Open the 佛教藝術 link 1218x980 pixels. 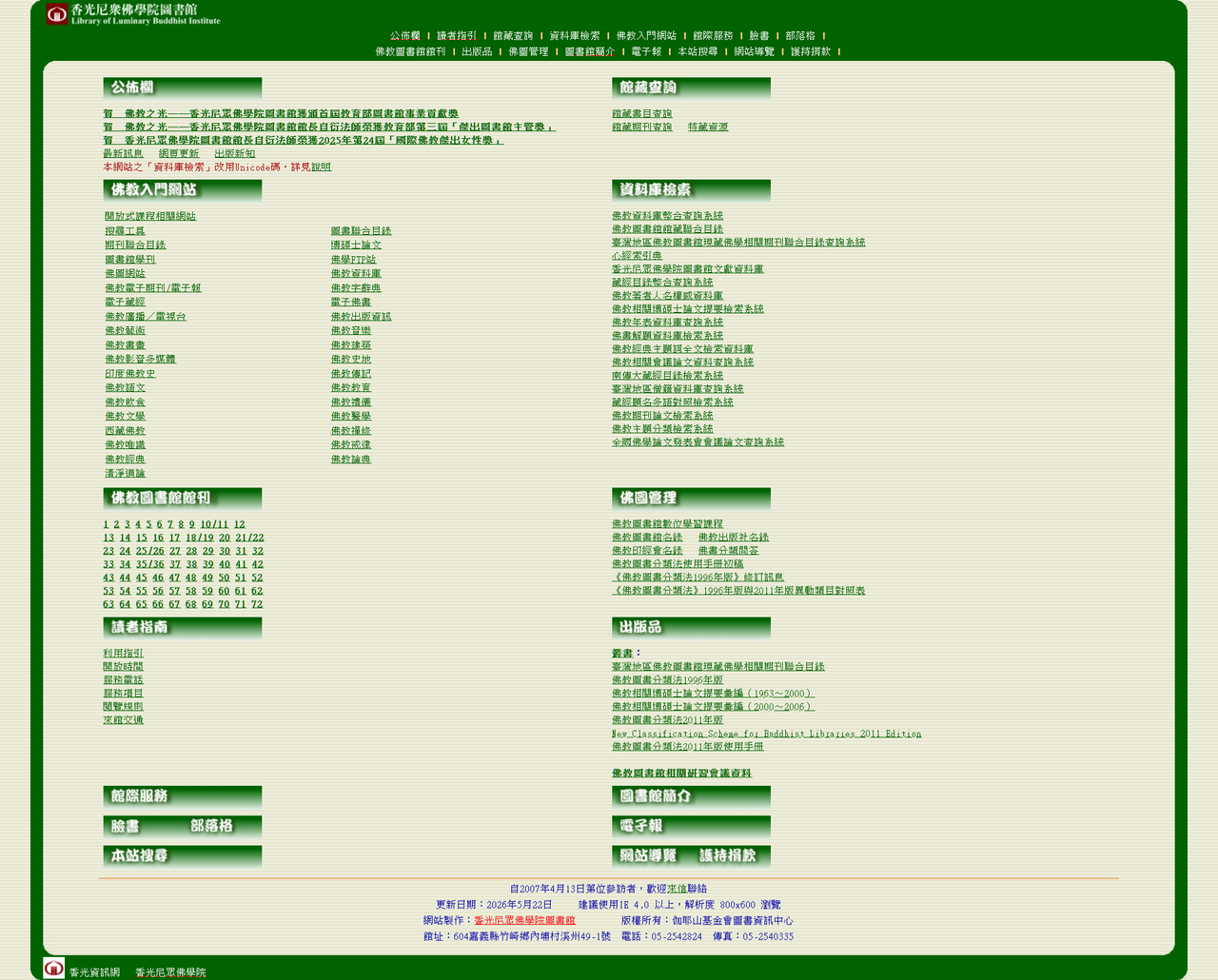tap(126, 331)
